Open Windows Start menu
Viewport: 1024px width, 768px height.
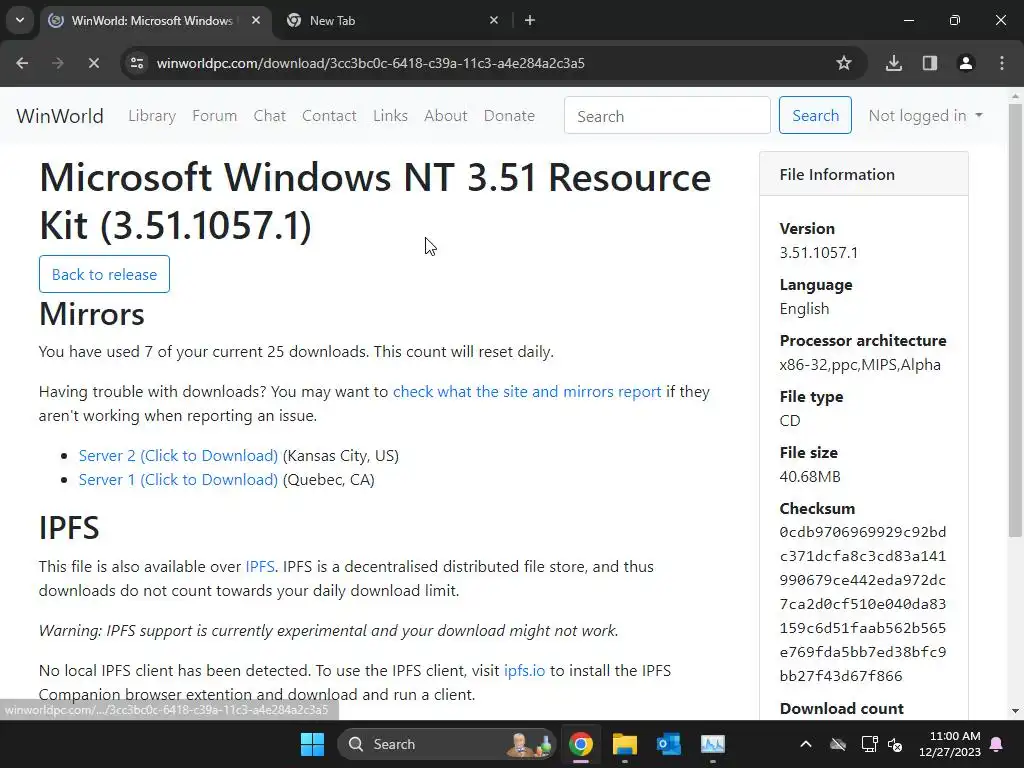click(x=312, y=744)
